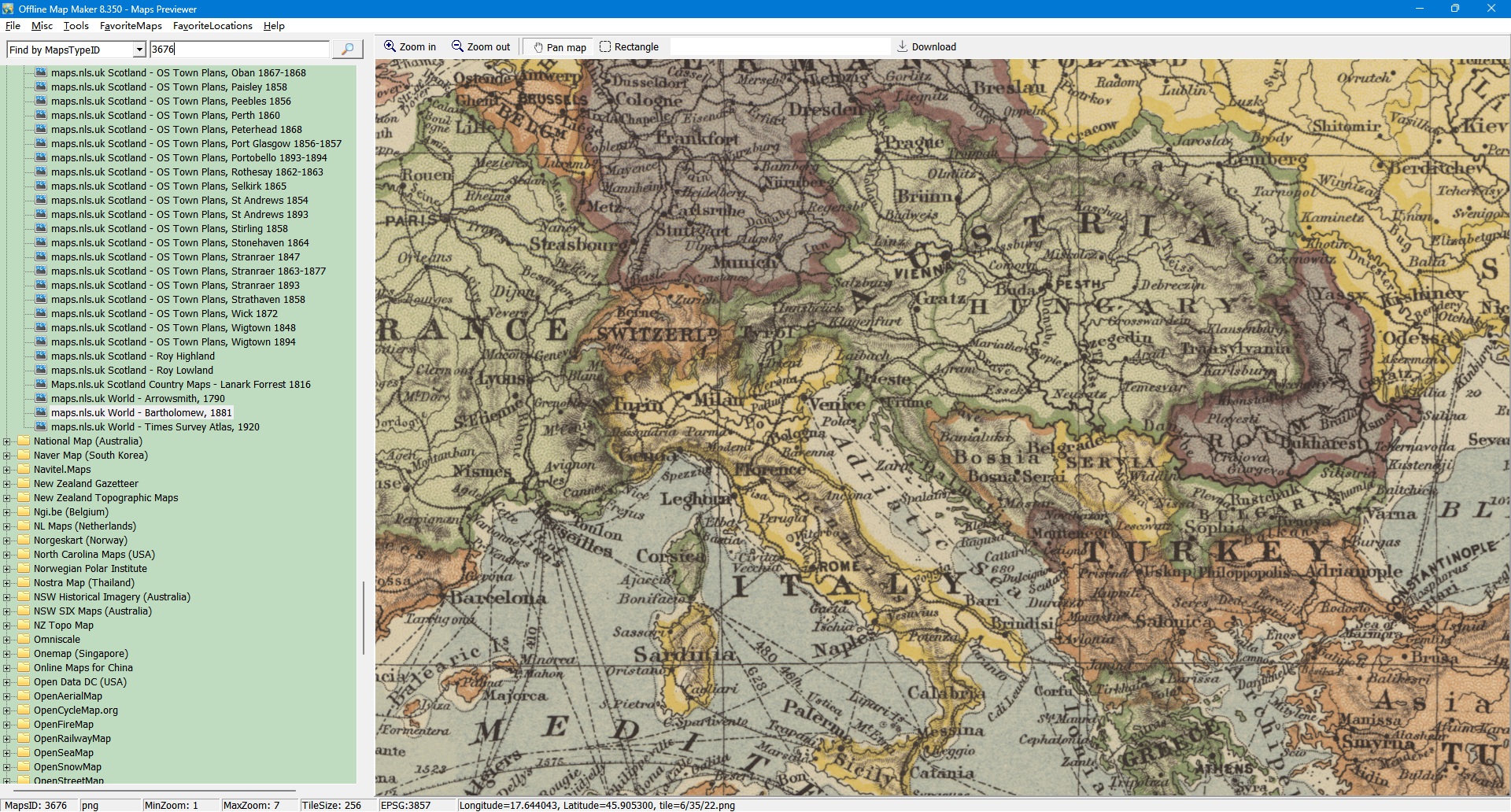
Task: Open the FavoriteLocations menu
Action: [x=212, y=26]
